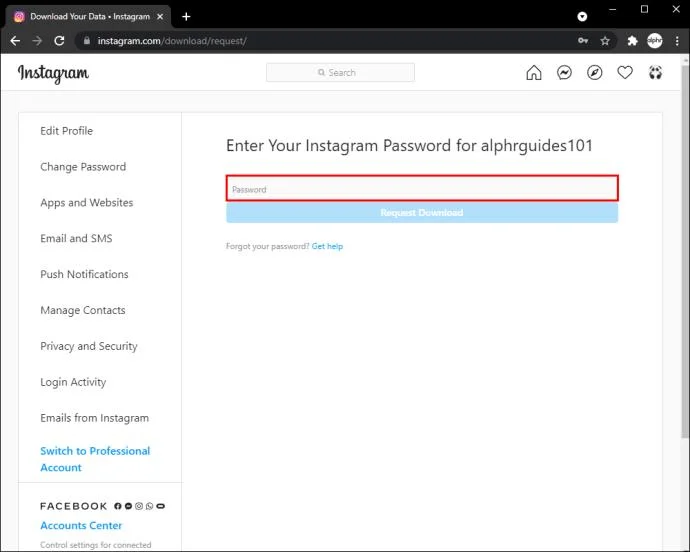Open Change Password settings

tap(83, 167)
